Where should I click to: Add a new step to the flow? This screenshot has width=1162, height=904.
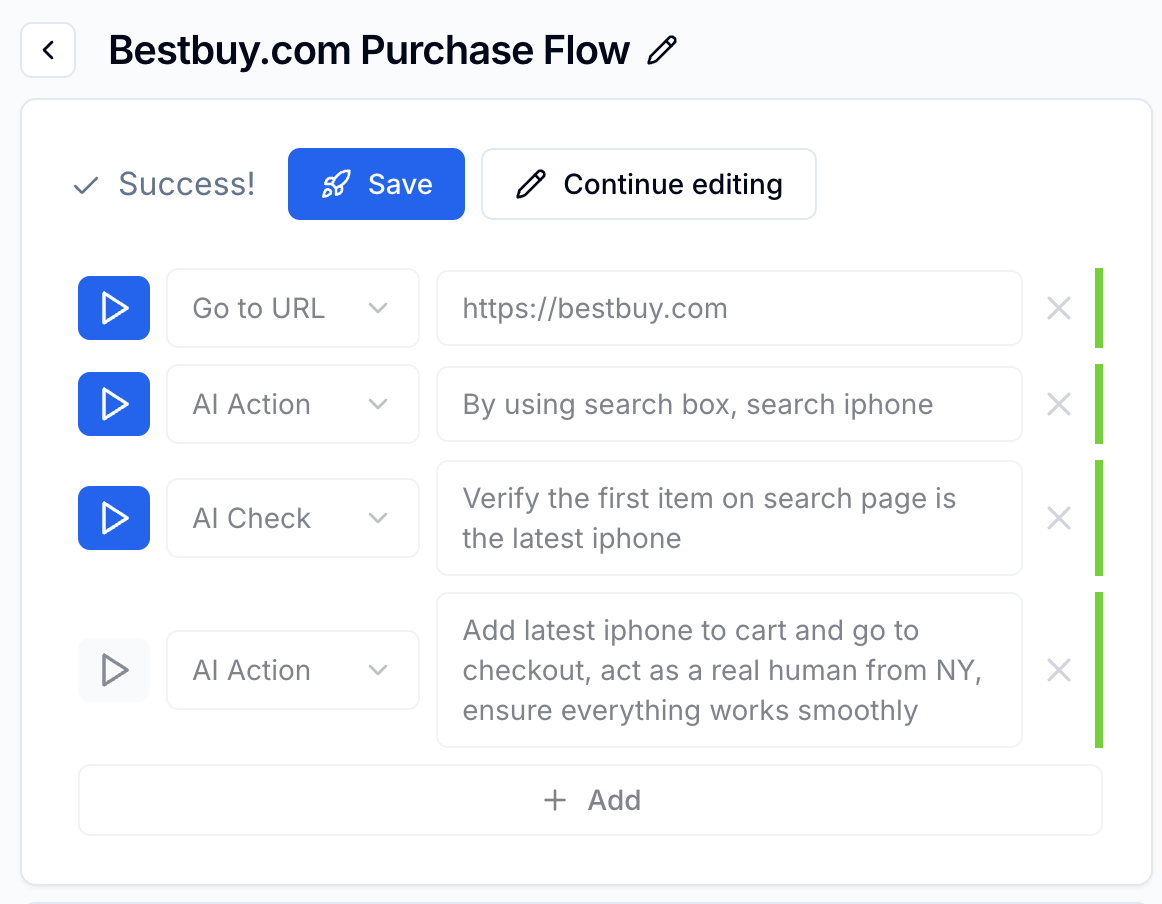tap(590, 800)
